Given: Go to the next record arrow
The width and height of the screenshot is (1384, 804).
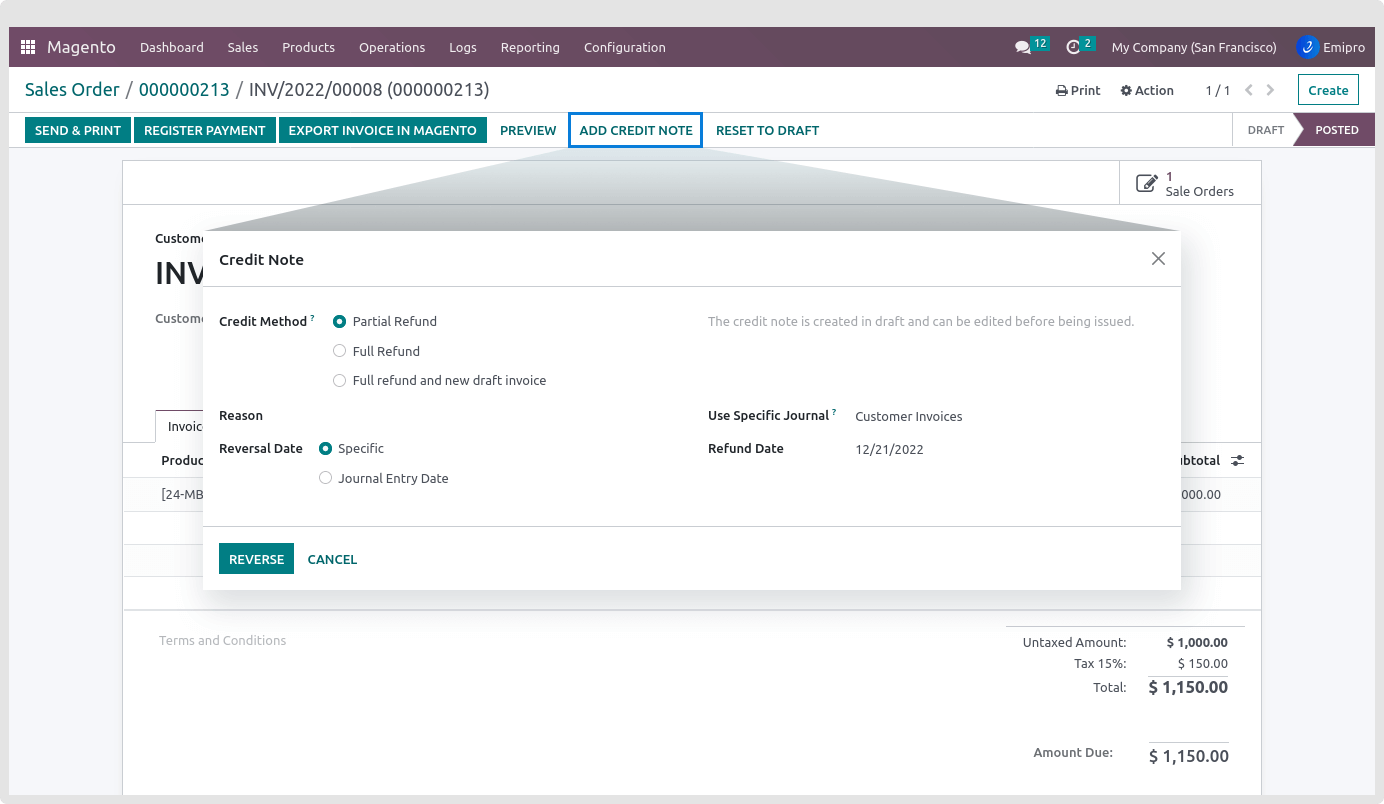Looking at the screenshot, I should tap(1270, 90).
